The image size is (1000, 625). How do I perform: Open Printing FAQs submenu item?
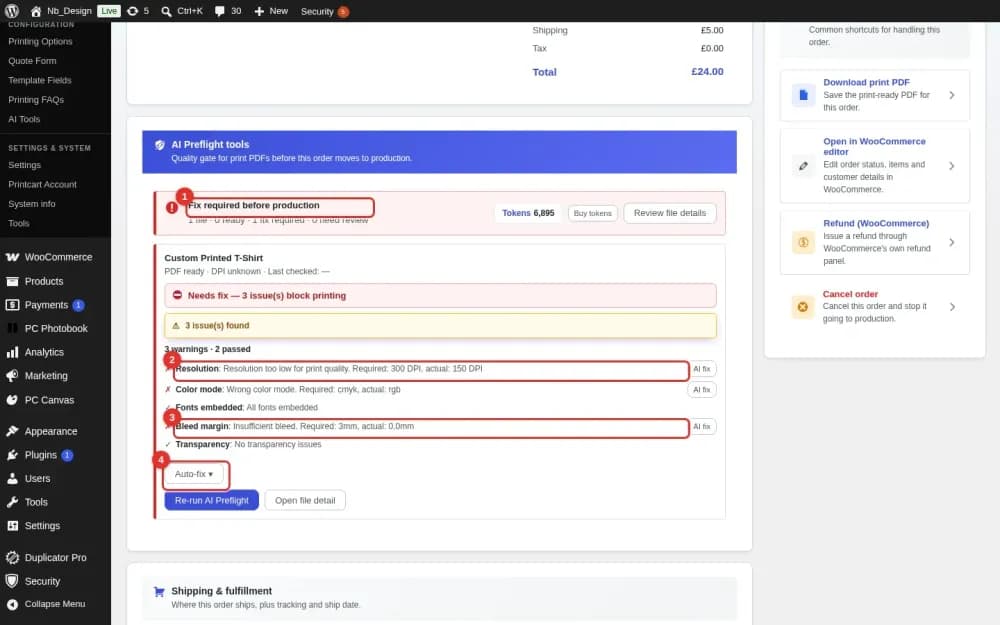[36, 99]
